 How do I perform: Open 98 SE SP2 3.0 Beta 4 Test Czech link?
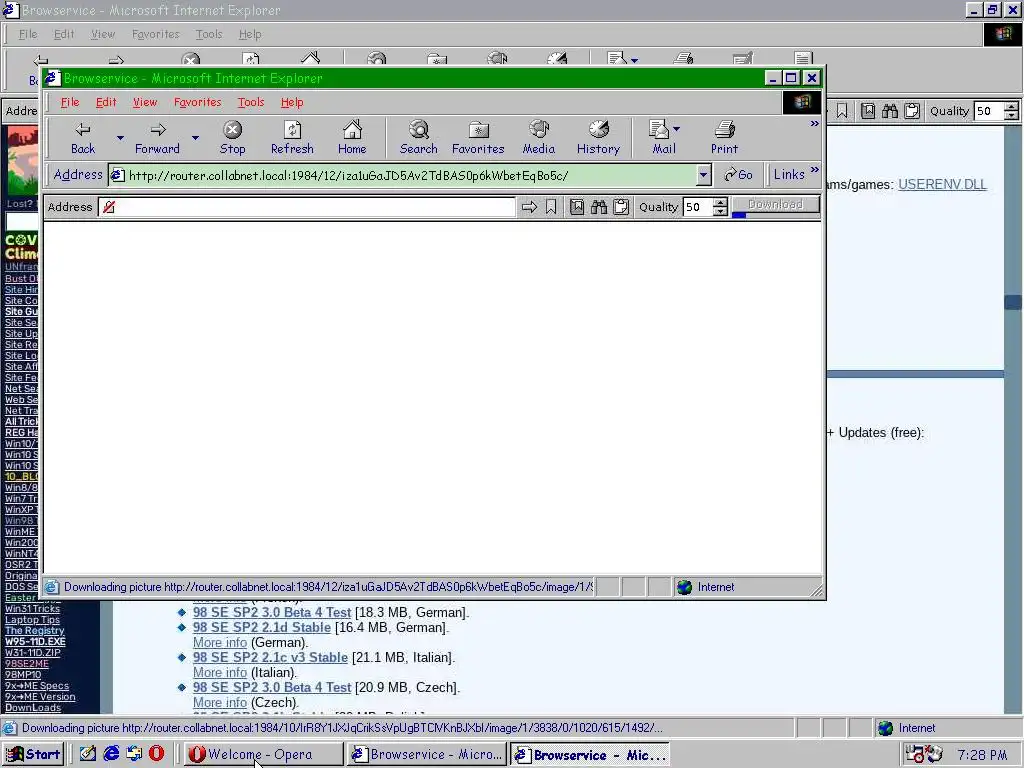[272, 688]
